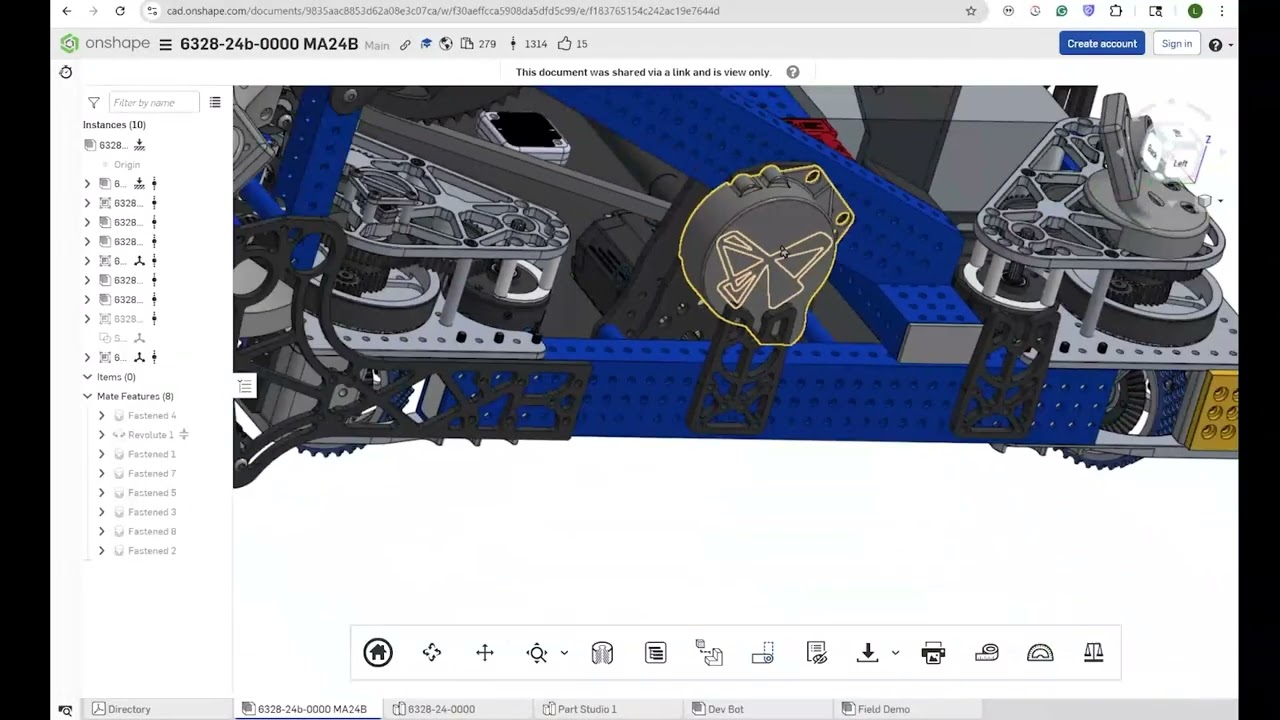
Task: Click the named positions icon
Action: pyautogui.click(x=762, y=653)
